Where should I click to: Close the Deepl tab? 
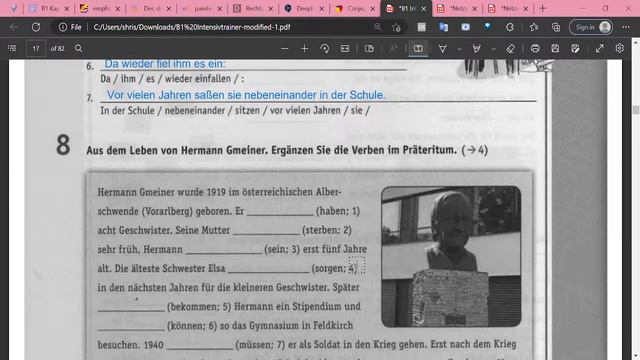click(322, 9)
